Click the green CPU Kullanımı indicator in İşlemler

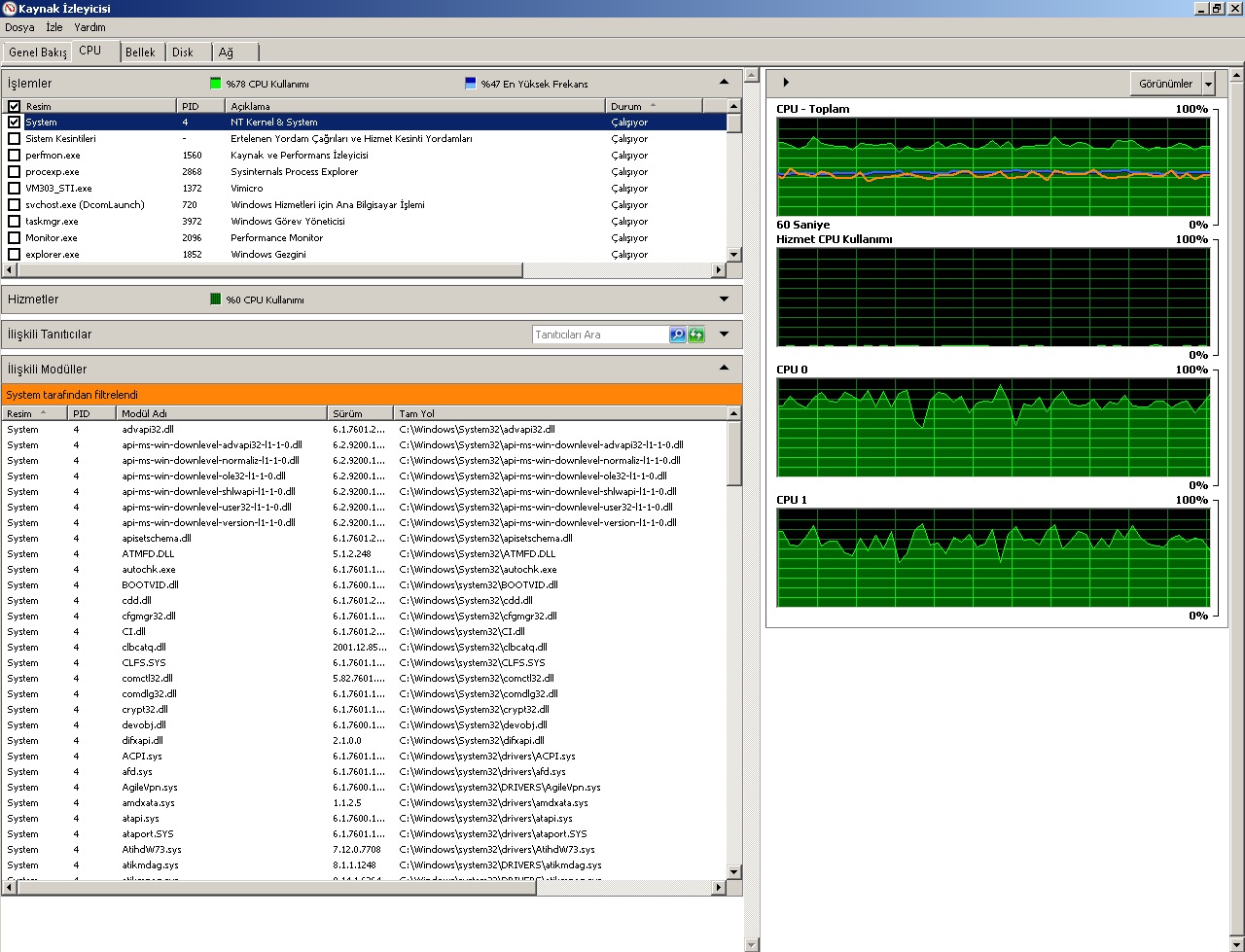click(216, 84)
